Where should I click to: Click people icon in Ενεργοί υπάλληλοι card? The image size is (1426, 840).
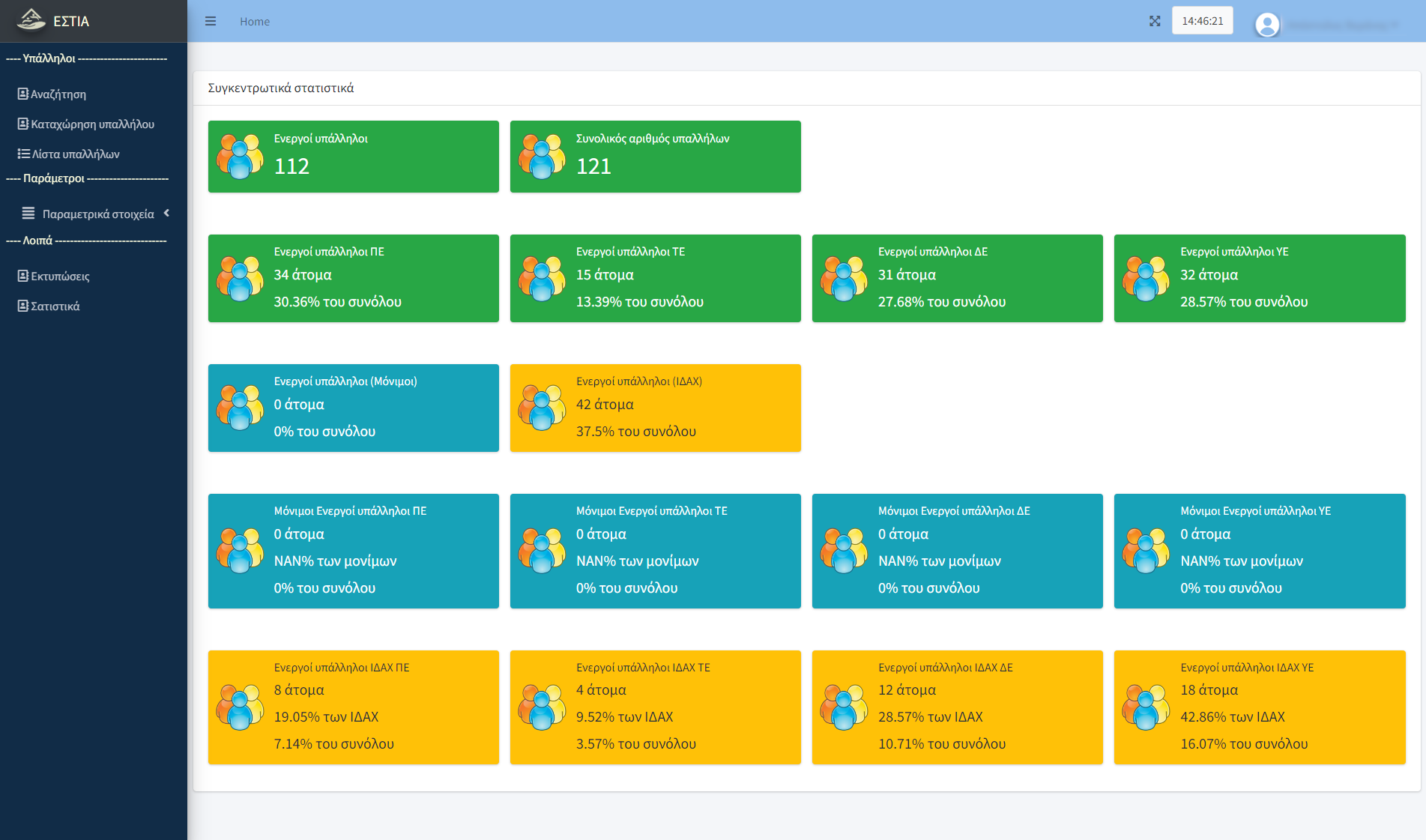[x=240, y=157]
